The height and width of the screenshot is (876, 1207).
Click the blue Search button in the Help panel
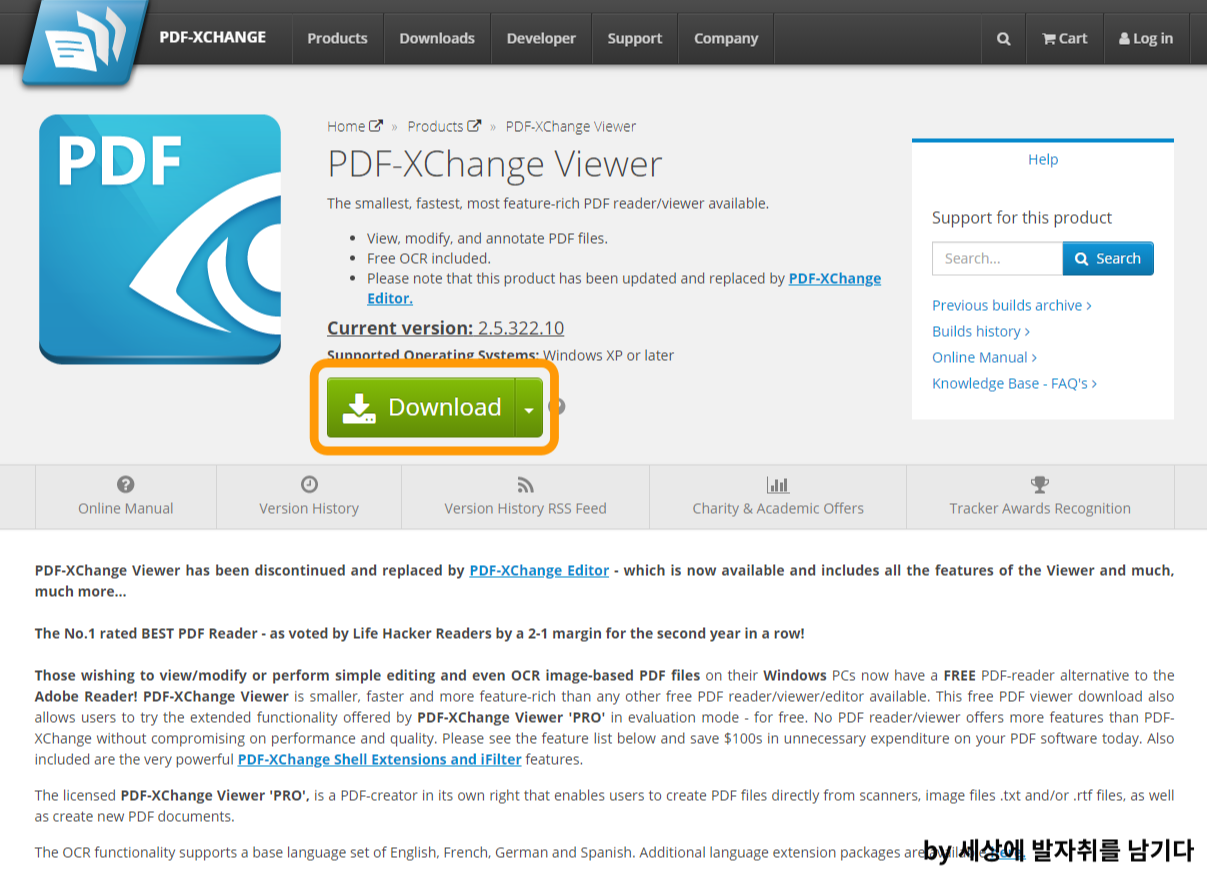pos(1107,258)
